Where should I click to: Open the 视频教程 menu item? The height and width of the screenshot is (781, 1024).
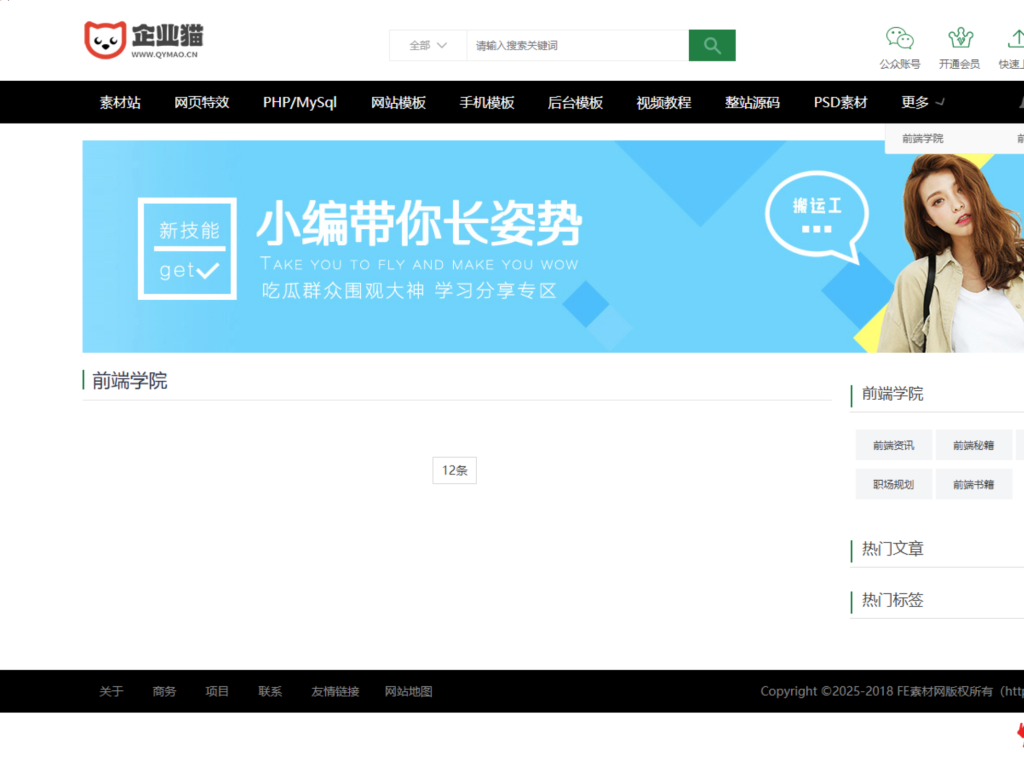(x=663, y=101)
